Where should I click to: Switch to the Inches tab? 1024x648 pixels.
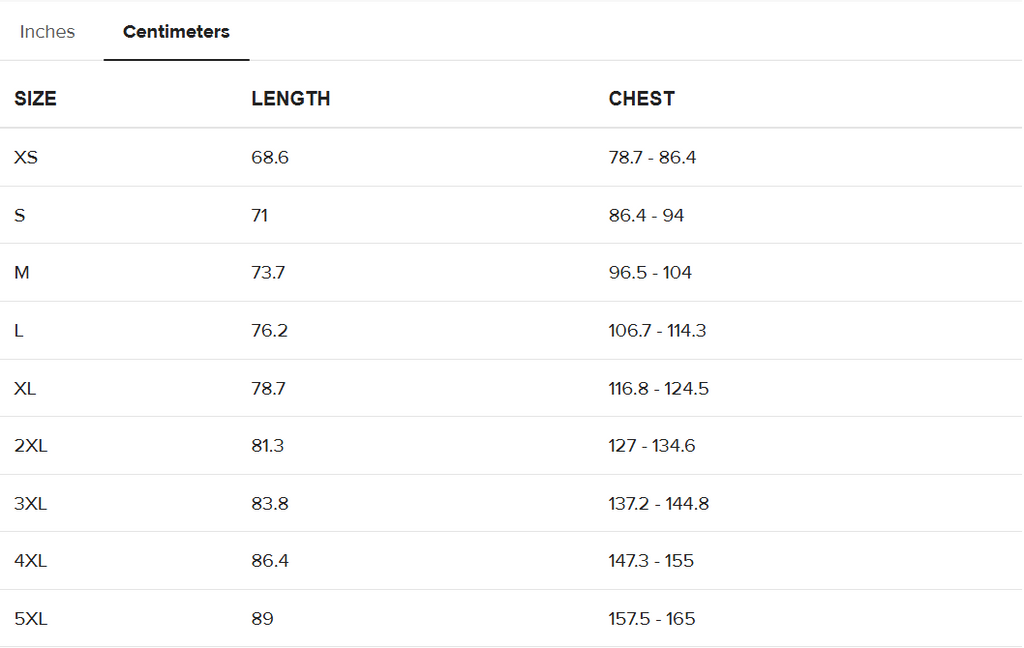(x=47, y=32)
